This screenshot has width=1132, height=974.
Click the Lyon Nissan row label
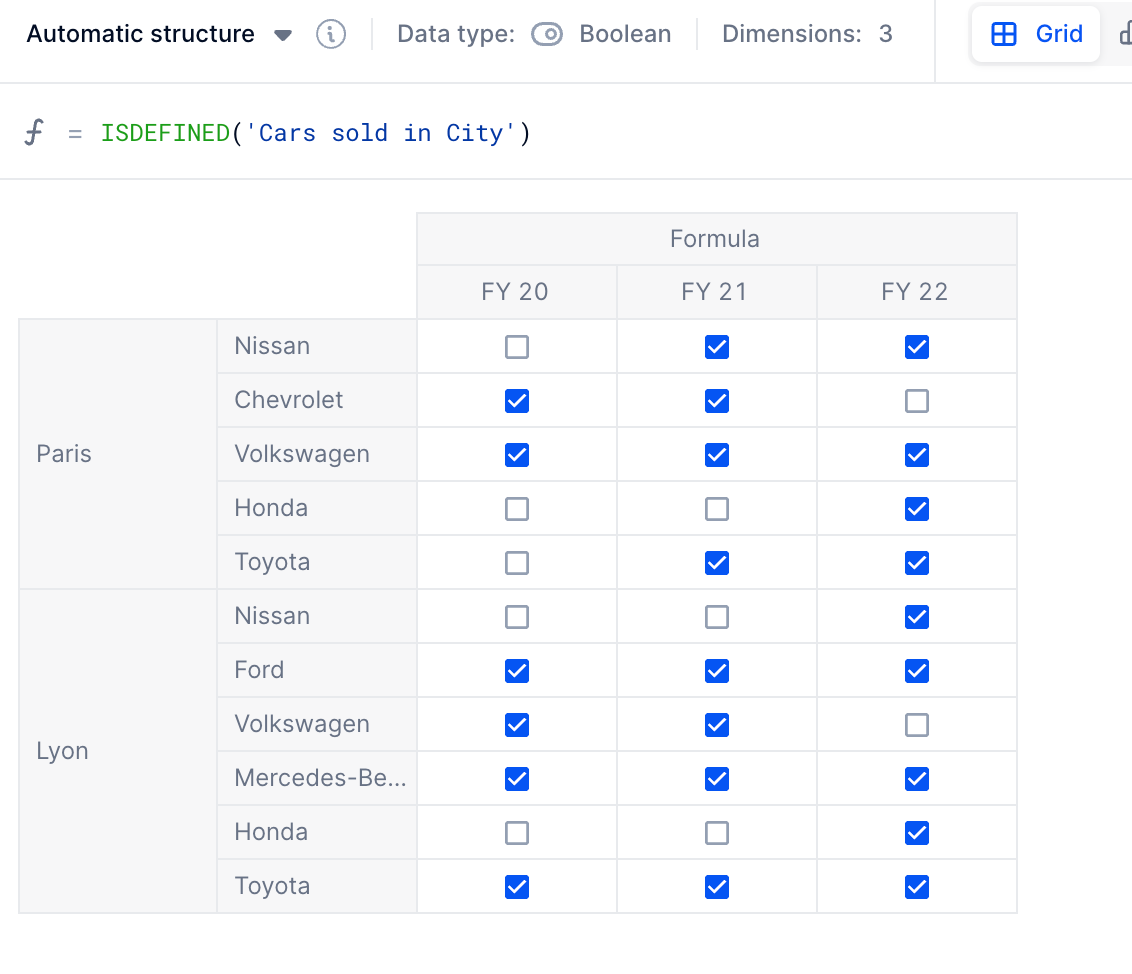(317, 617)
